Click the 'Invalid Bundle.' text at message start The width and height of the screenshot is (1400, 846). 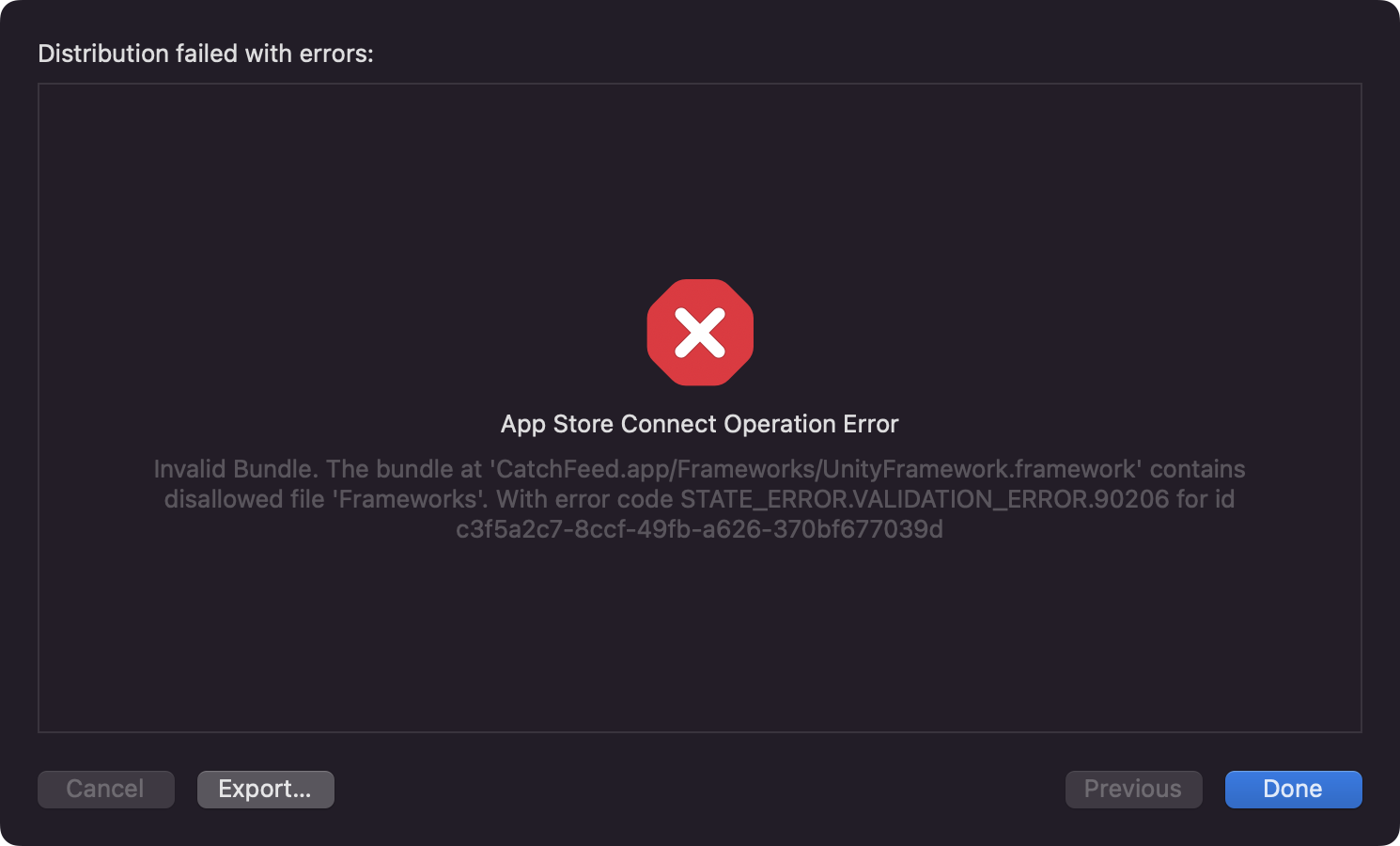point(236,469)
